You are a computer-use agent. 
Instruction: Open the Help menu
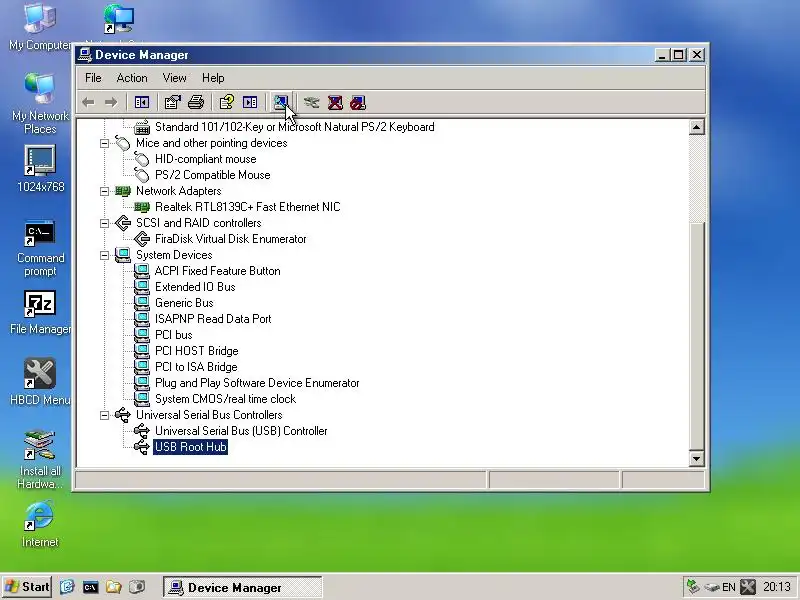tap(213, 78)
